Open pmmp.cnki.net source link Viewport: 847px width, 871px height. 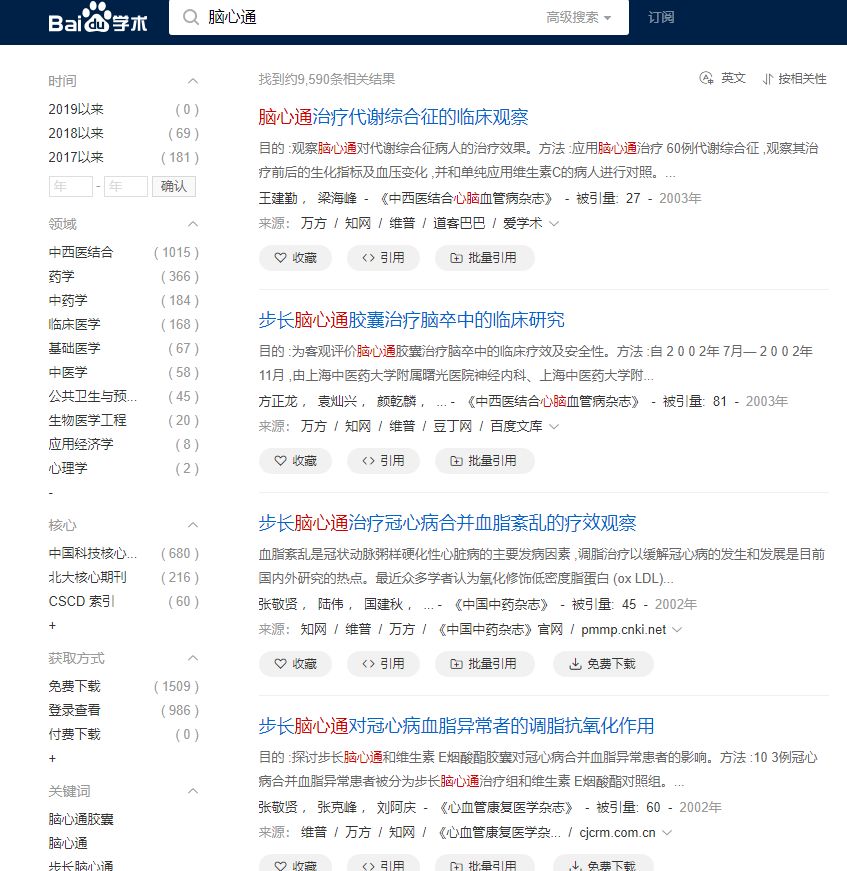(623, 629)
